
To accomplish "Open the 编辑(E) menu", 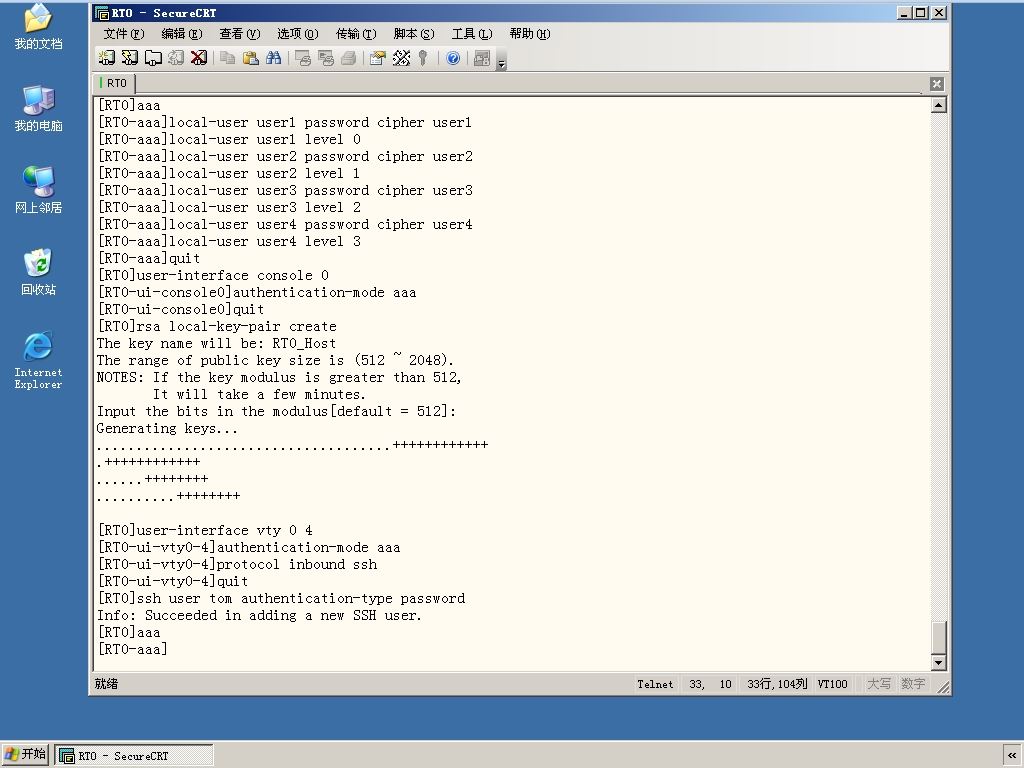I will point(182,34).
